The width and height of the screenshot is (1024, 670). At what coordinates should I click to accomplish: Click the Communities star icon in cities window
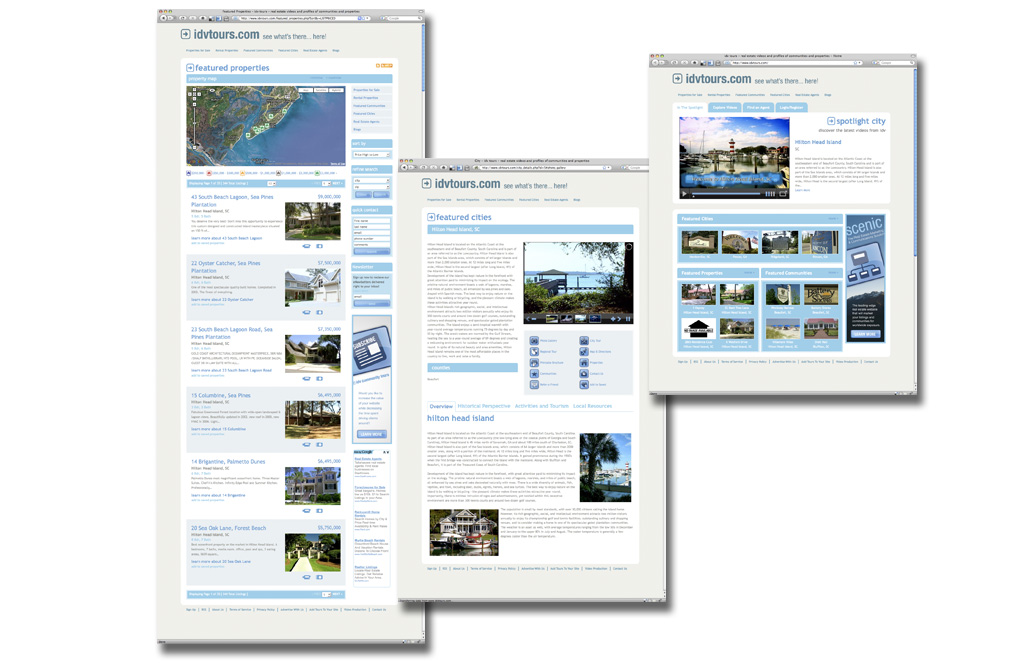pos(534,374)
